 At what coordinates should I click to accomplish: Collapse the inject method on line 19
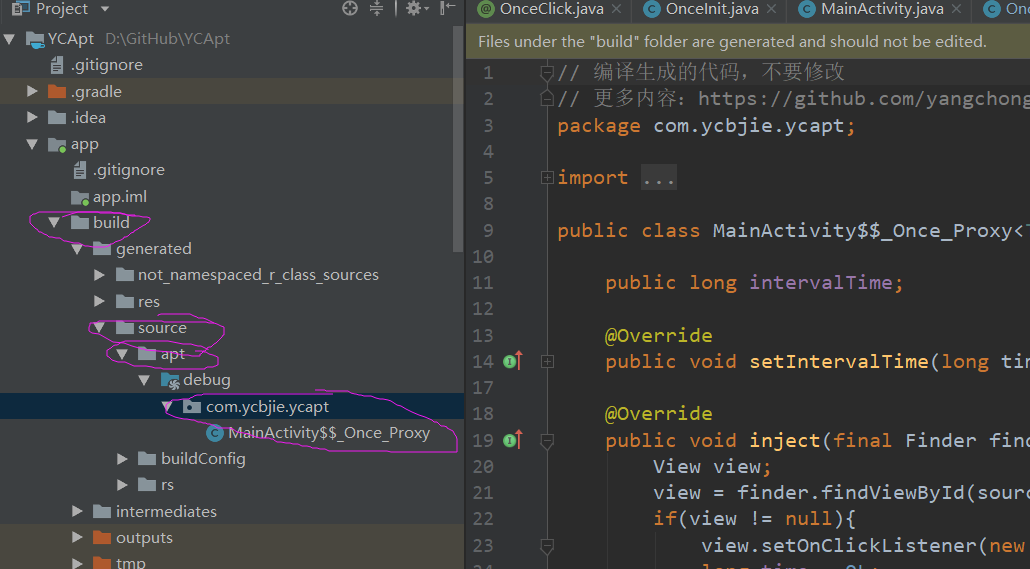[x=547, y=442]
